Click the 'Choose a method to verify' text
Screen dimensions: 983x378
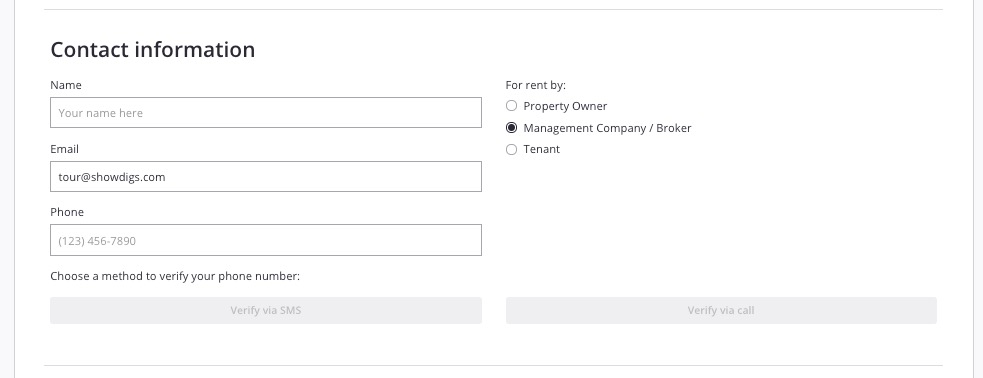[175, 276]
